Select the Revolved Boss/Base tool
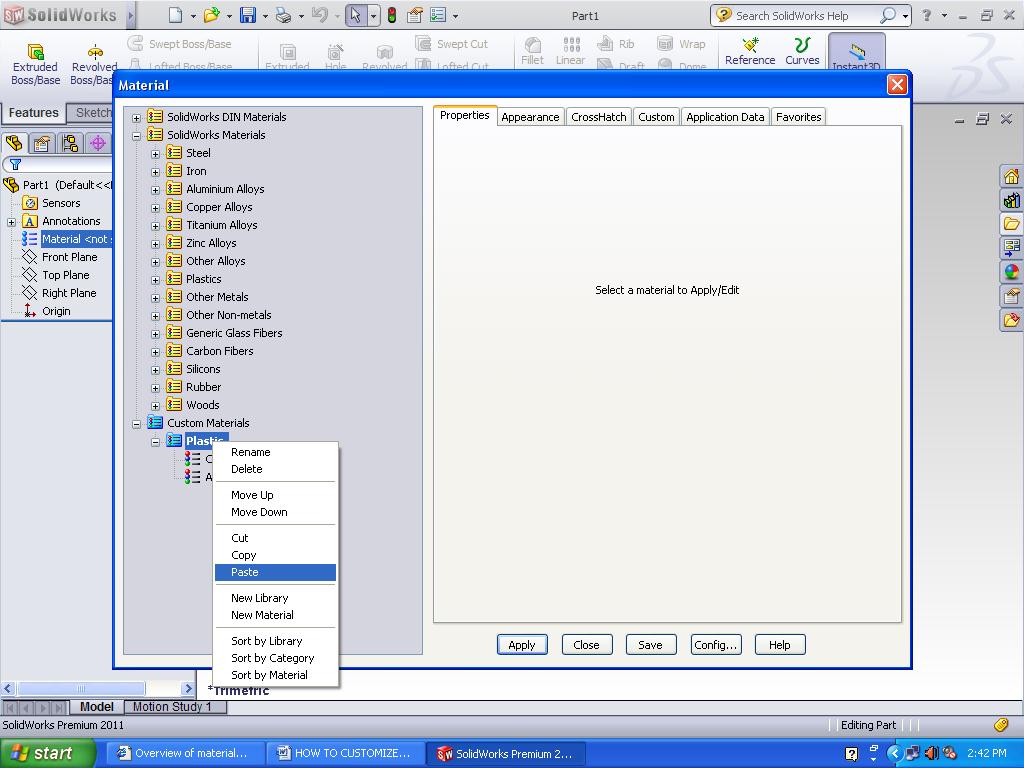Viewport: 1024px width, 768px height. point(94,52)
